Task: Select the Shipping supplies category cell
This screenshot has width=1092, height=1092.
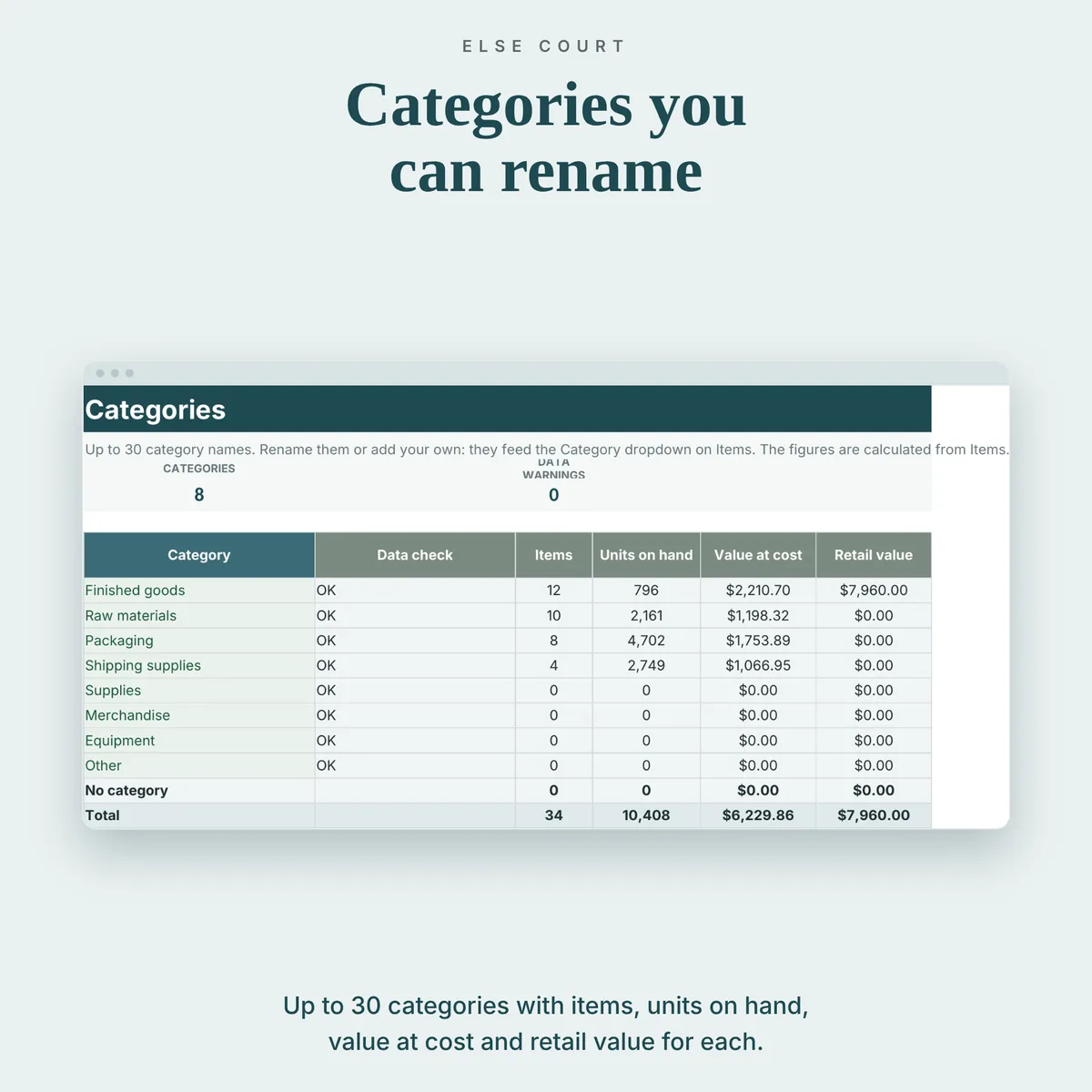Action: click(198, 666)
